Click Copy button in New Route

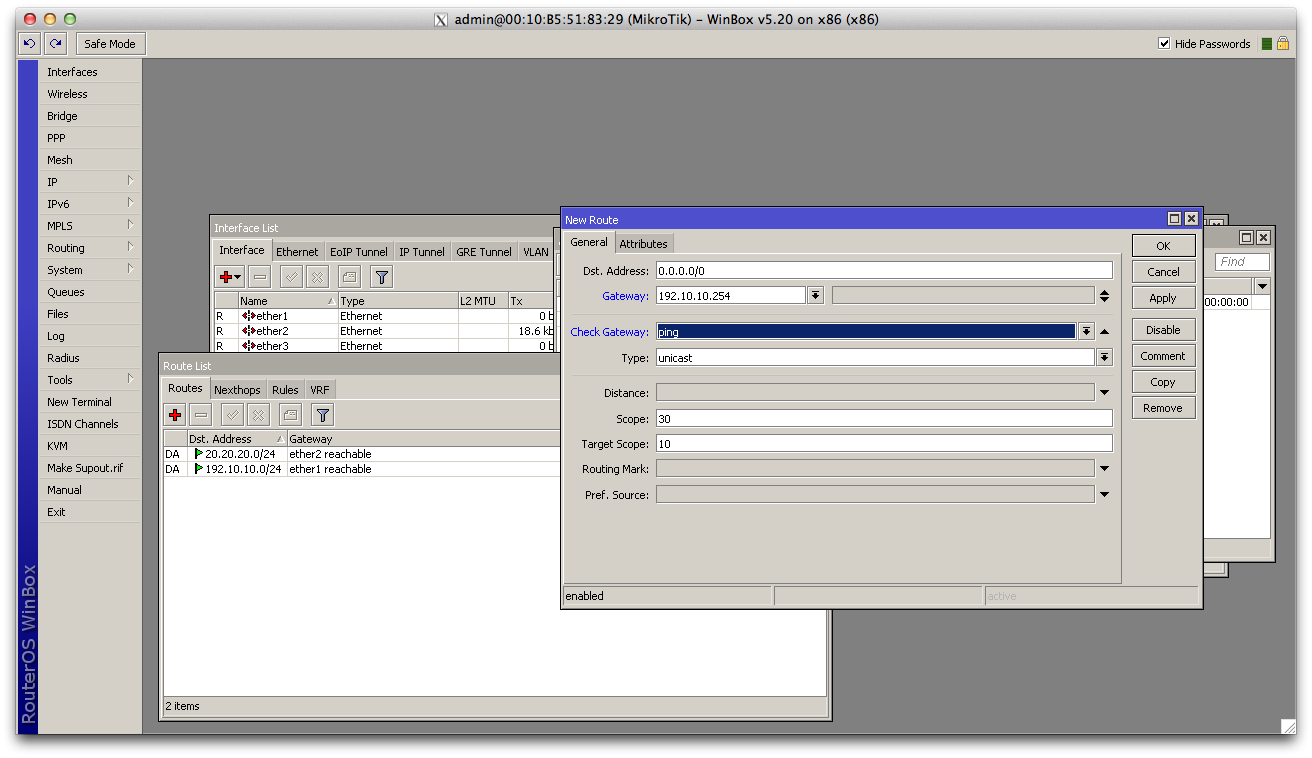[1163, 382]
